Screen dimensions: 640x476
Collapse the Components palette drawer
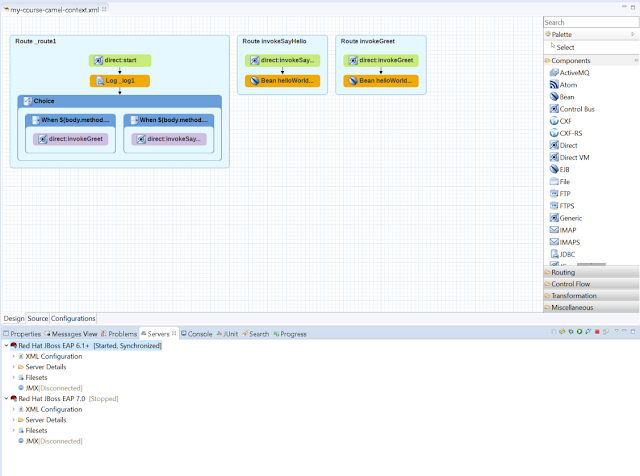591,60
